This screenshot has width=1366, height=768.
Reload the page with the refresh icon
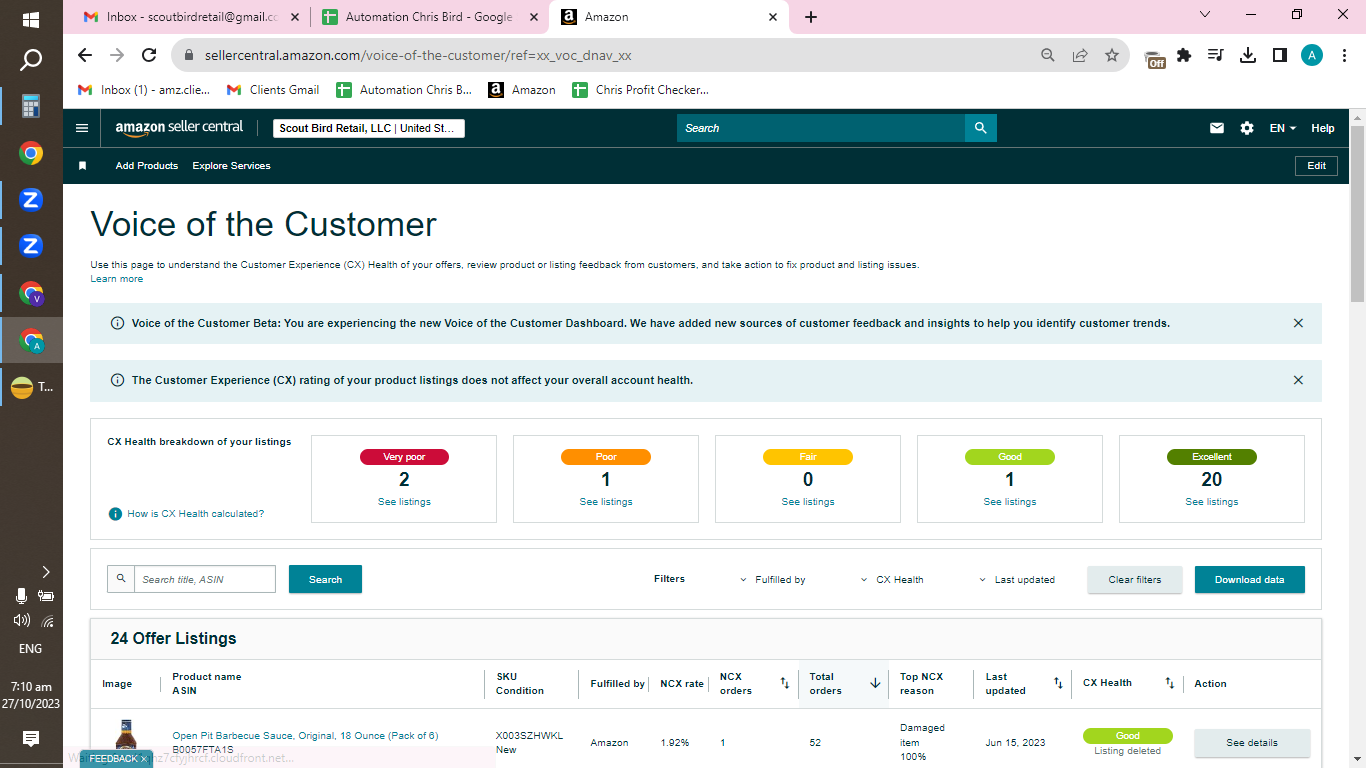149,55
